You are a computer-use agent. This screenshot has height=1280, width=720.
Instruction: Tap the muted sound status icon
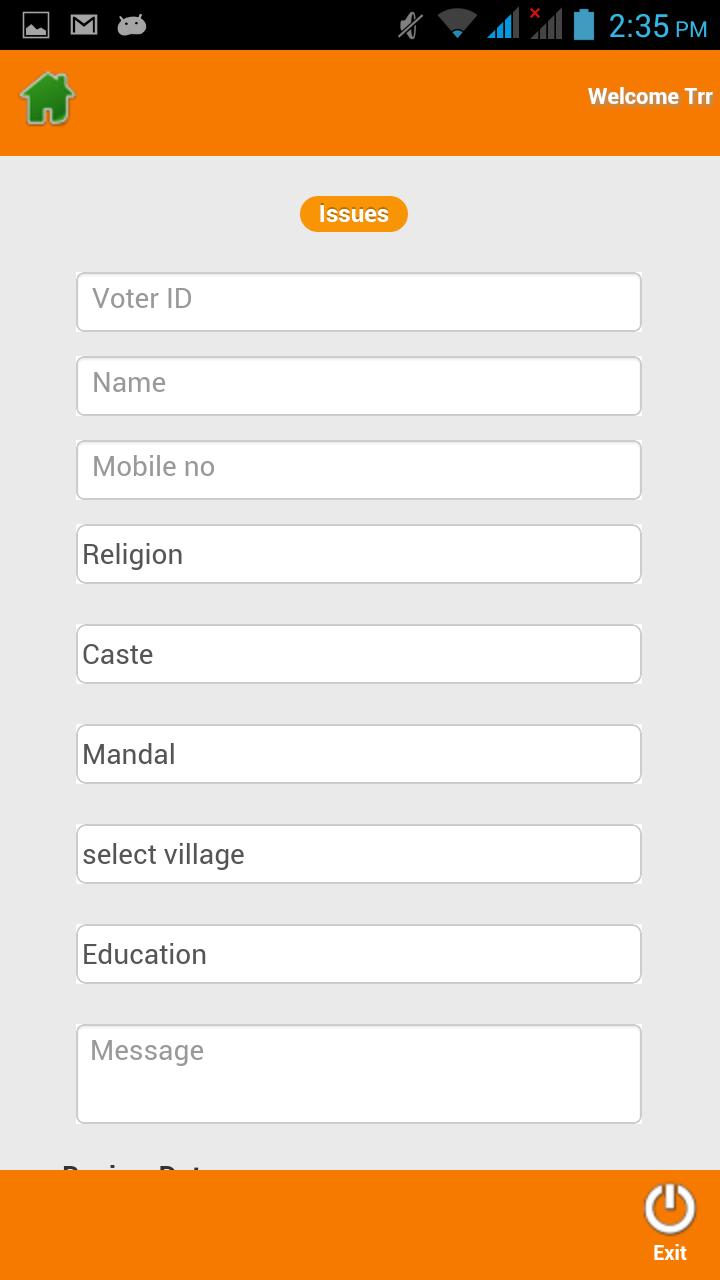410,25
